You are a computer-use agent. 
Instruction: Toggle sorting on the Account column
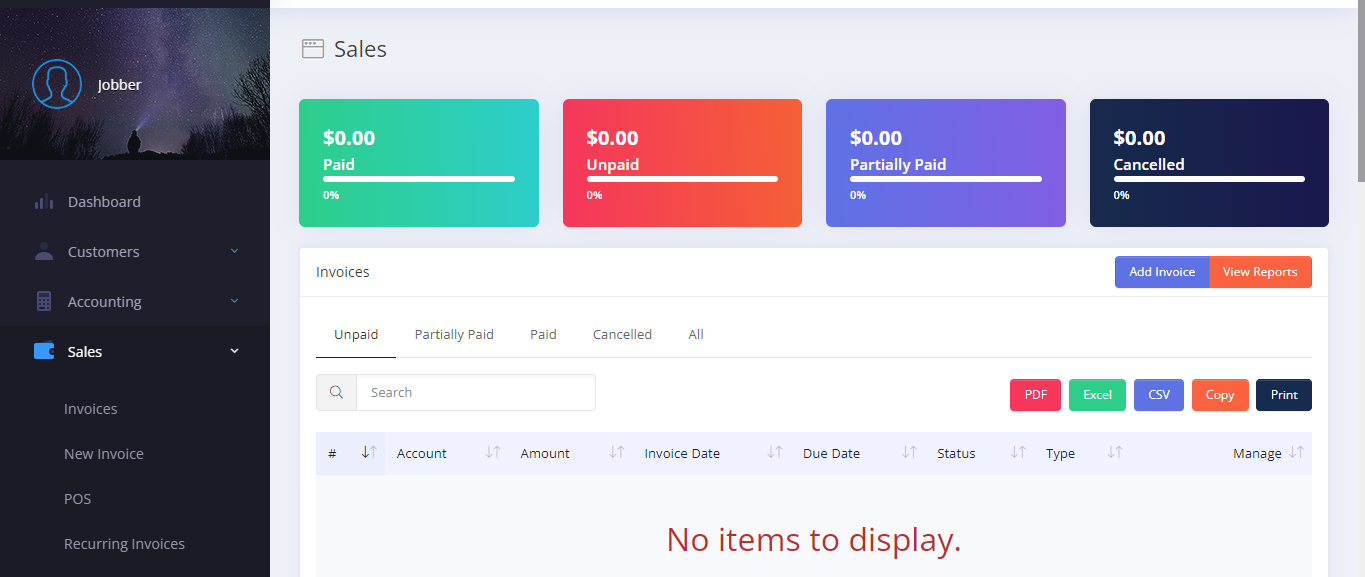(x=490, y=452)
